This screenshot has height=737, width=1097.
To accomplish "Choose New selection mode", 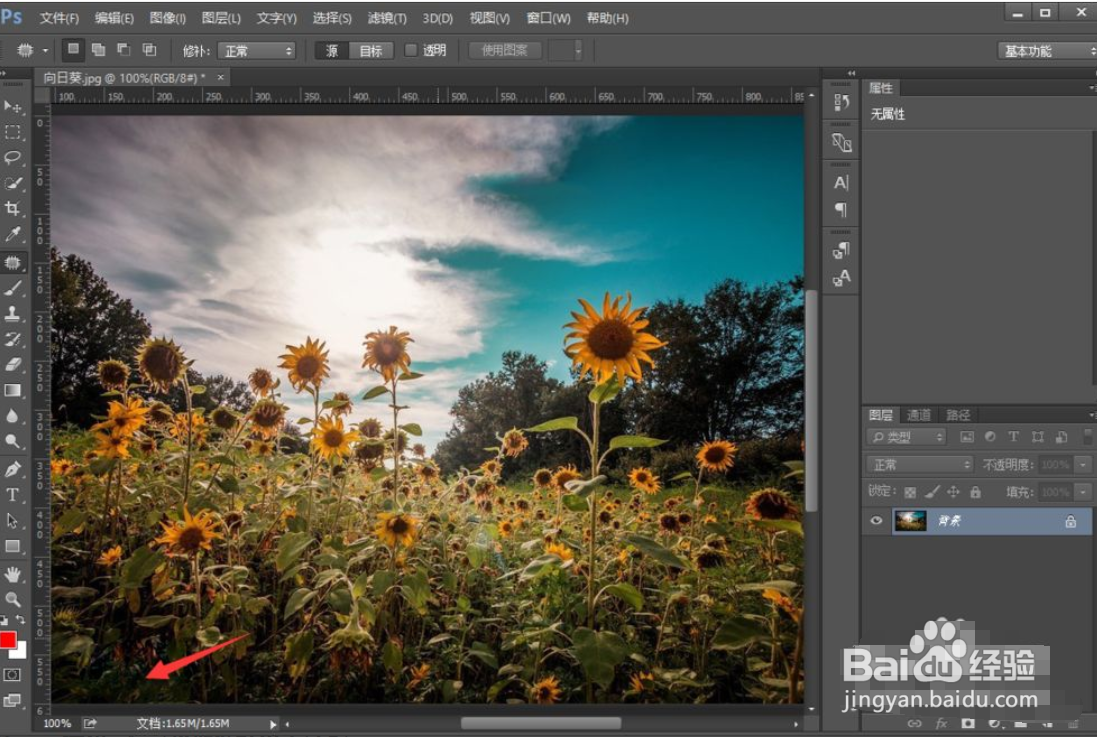I will point(73,50).
